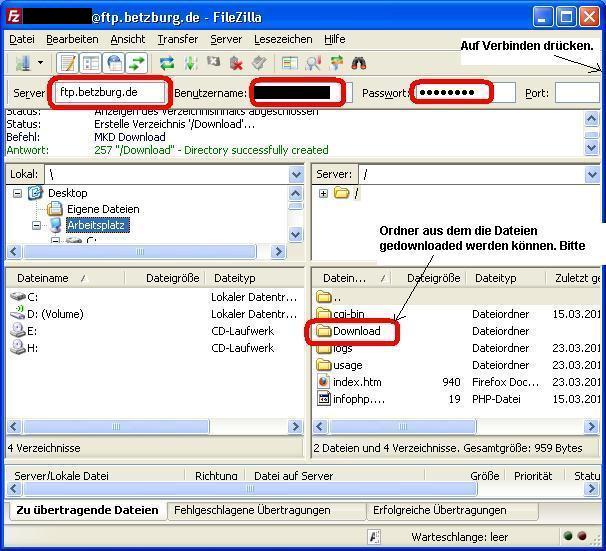Focus the Passwort field
The height and width of the screenshot is (551, 606).
(x=465, y=93)
